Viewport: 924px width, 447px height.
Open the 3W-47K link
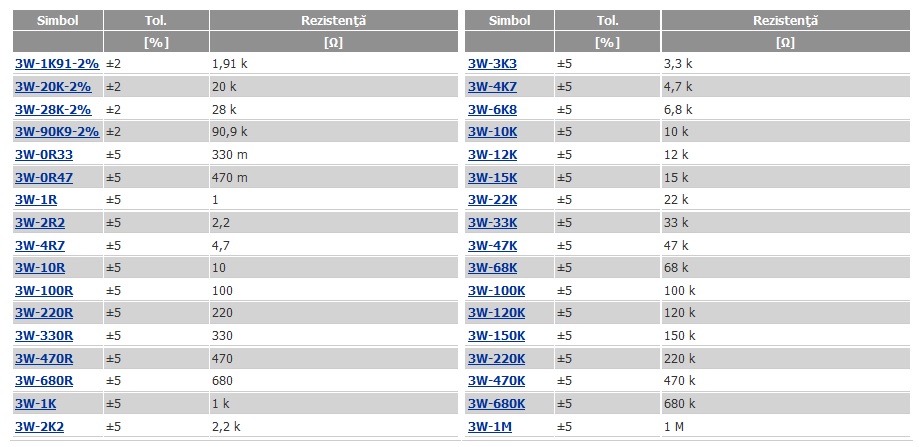(x=493, y=245)
